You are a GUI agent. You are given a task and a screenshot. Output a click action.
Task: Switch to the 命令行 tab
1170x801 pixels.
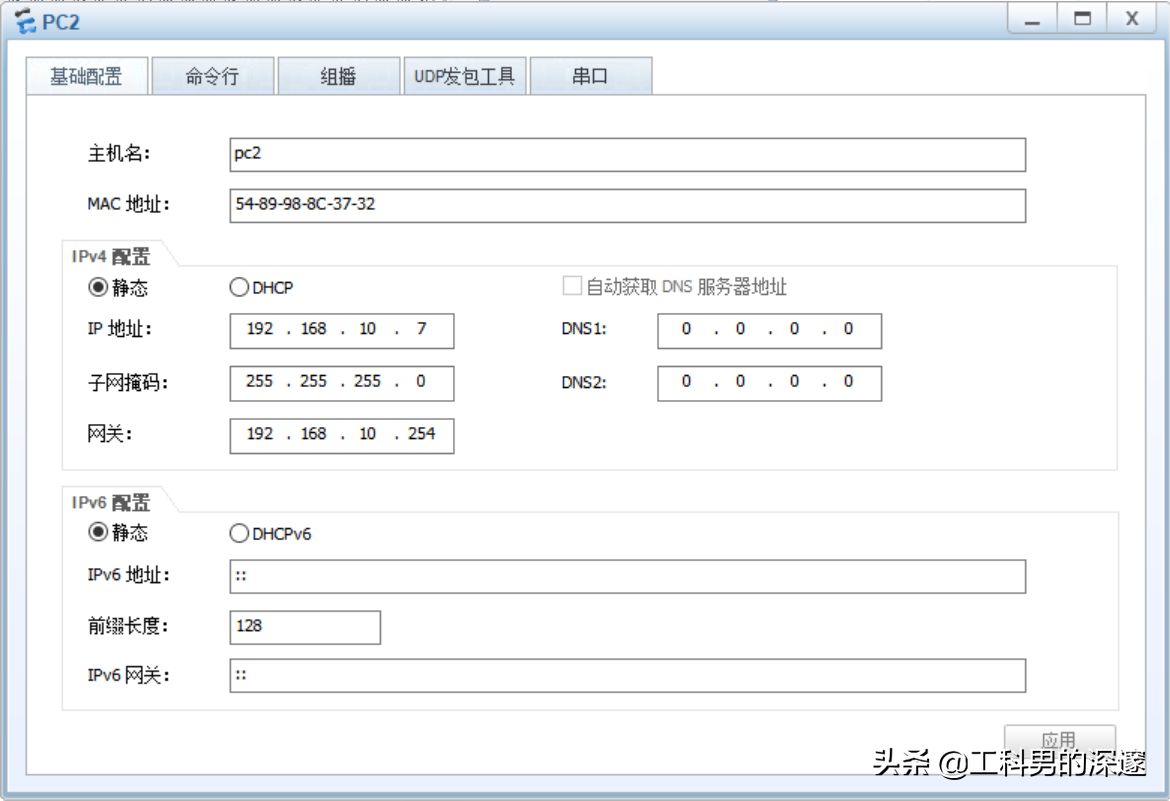click(x=212, y=77)
